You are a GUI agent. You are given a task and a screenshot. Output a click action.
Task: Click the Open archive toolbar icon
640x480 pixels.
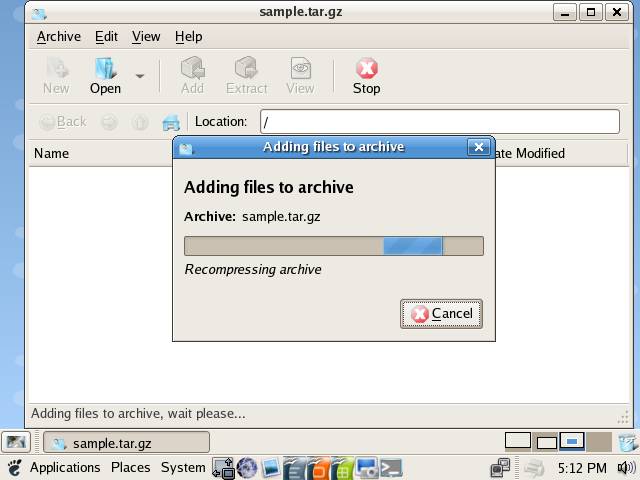(105, 75)
